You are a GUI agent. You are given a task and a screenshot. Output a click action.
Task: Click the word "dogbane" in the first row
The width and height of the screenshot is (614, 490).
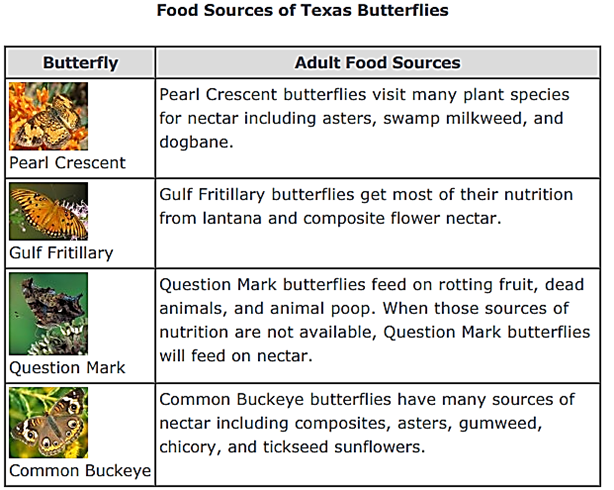coord(195,142)
